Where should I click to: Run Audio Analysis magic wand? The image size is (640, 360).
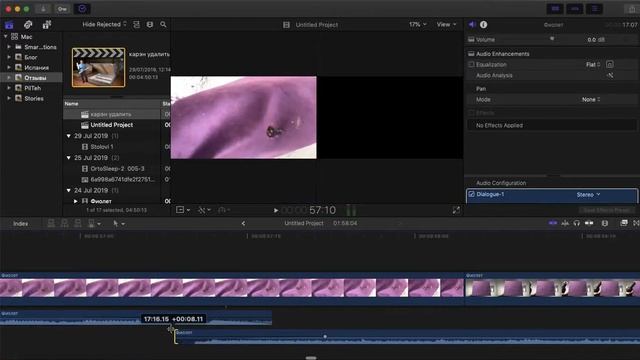(x=610, y=75)
